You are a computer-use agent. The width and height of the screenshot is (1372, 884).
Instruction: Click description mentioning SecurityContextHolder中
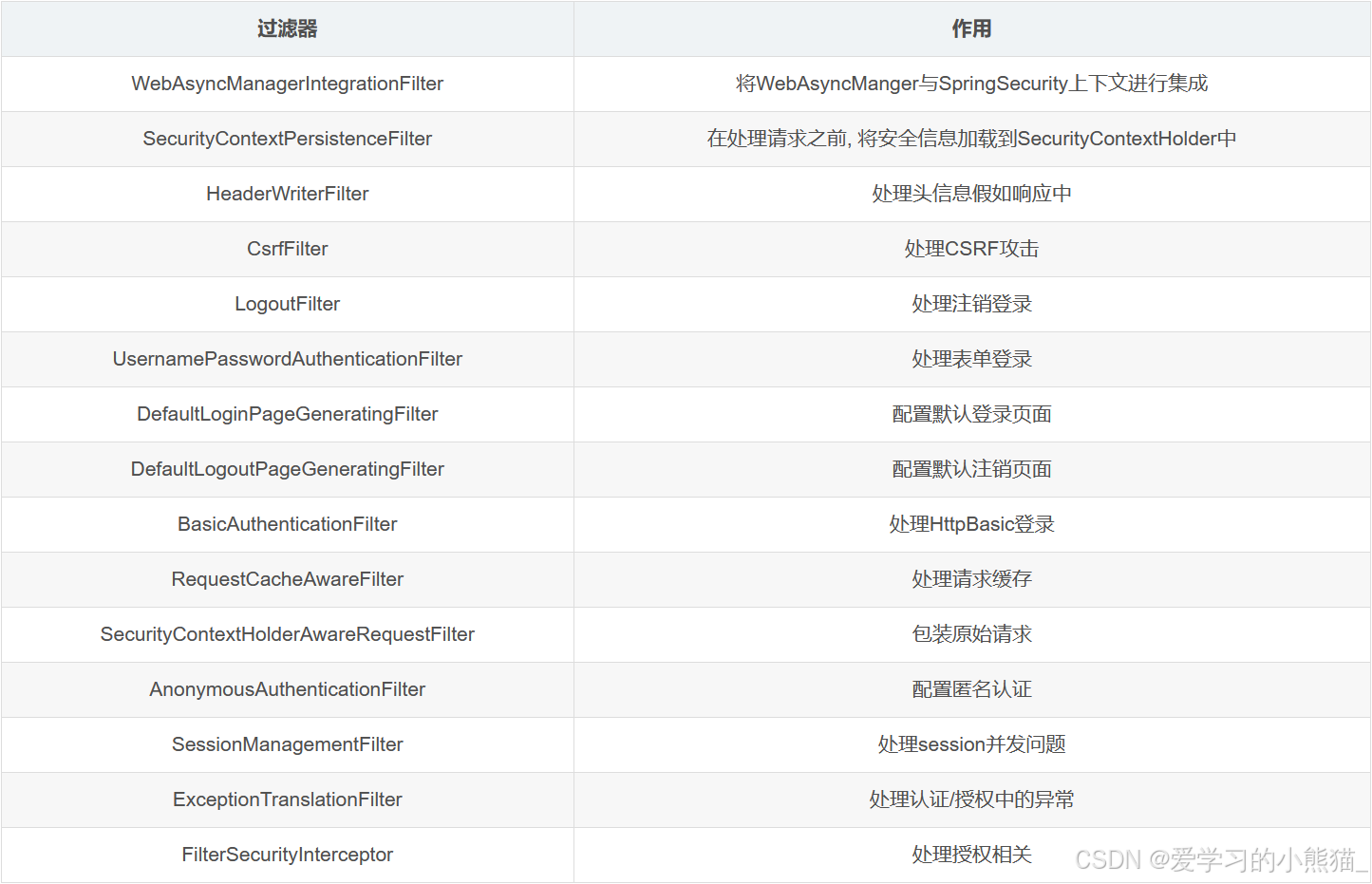coord(971,139)
